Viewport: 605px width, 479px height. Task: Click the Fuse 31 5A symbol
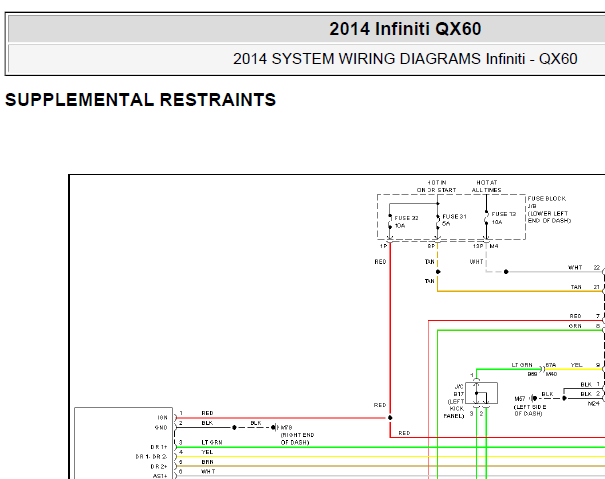(438, 221)
